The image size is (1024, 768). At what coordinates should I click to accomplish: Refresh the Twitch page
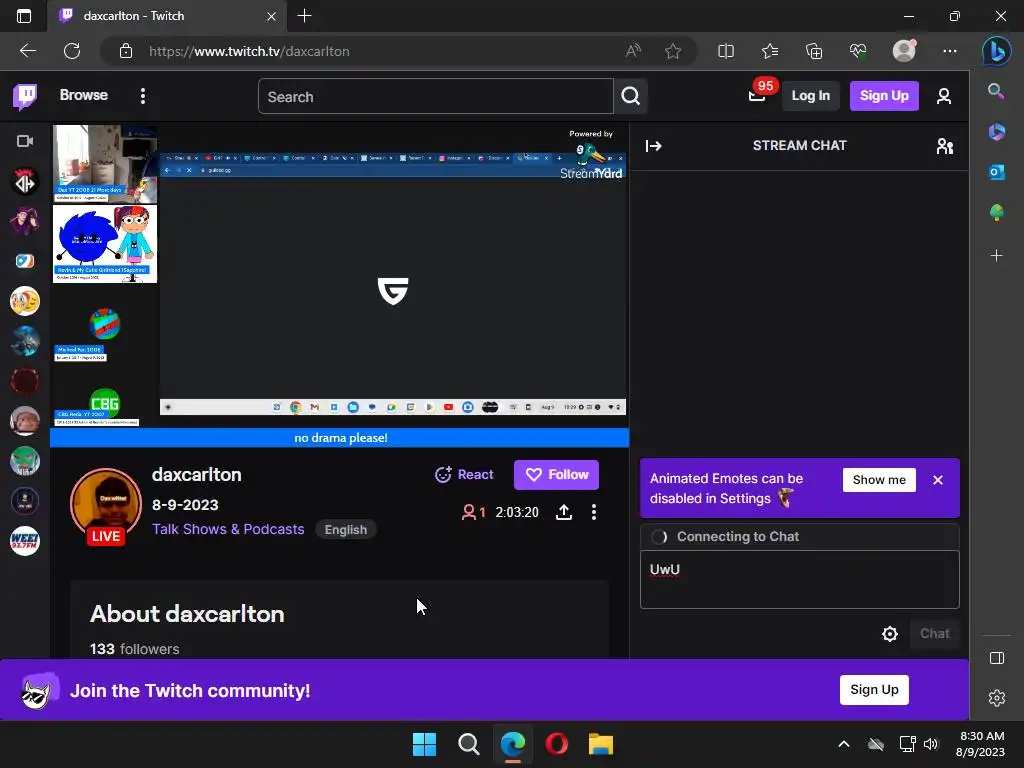pos(72,51)
